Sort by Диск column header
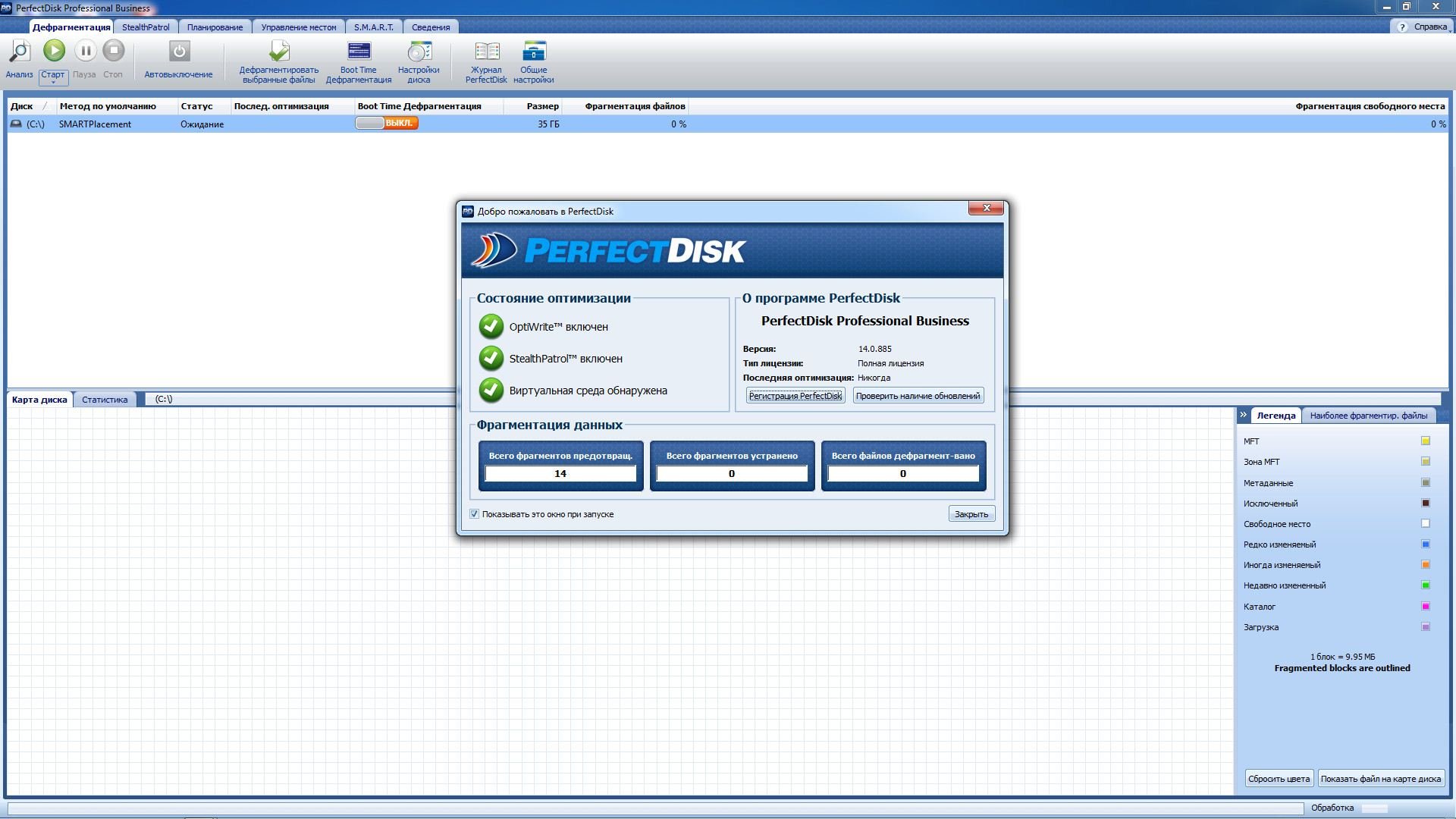This screenshot has height=819, width=1456. pyautogui.click(x=30, y=106)
